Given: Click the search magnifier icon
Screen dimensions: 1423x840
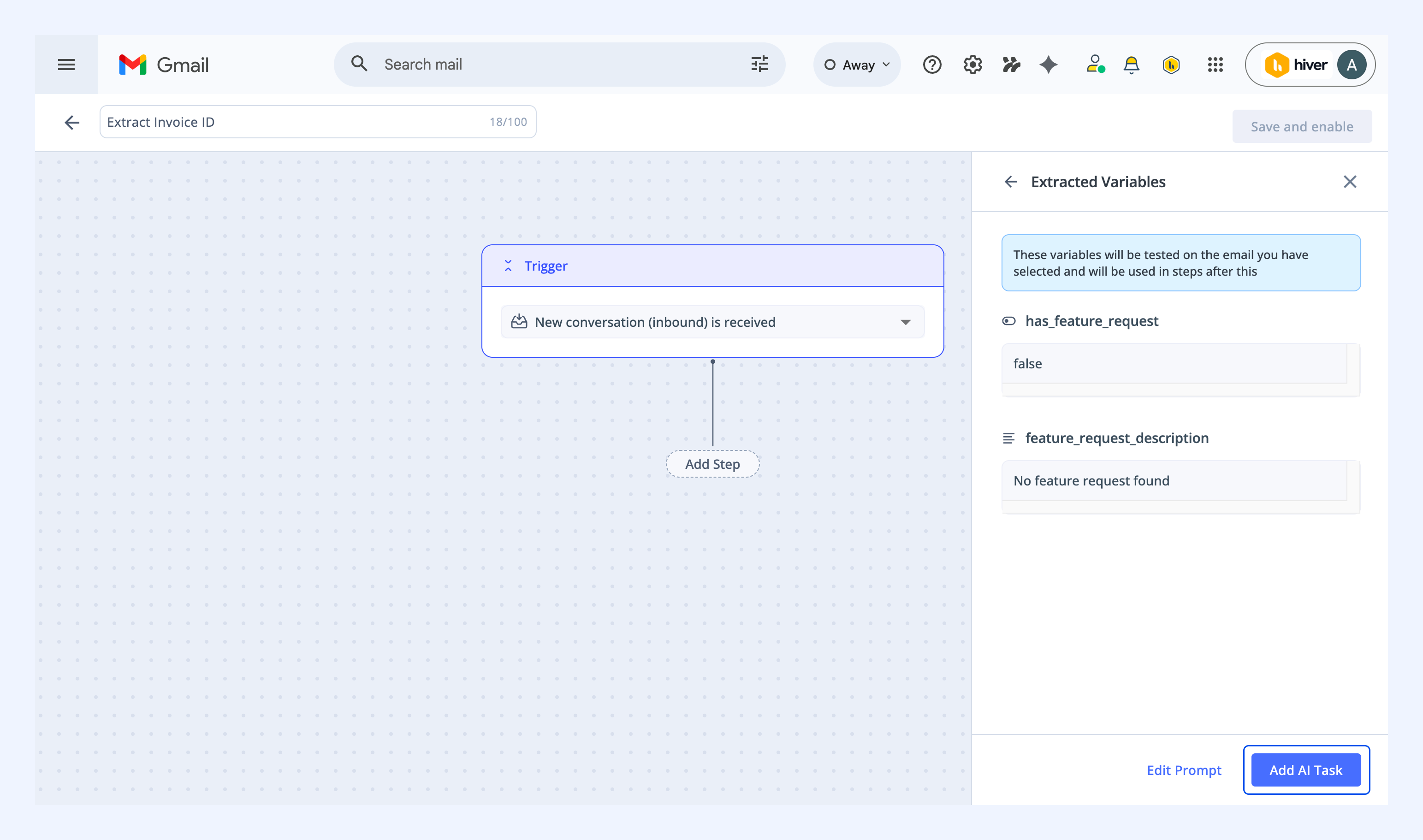Looking at the screenshot, I should click(x=359, y=64).
